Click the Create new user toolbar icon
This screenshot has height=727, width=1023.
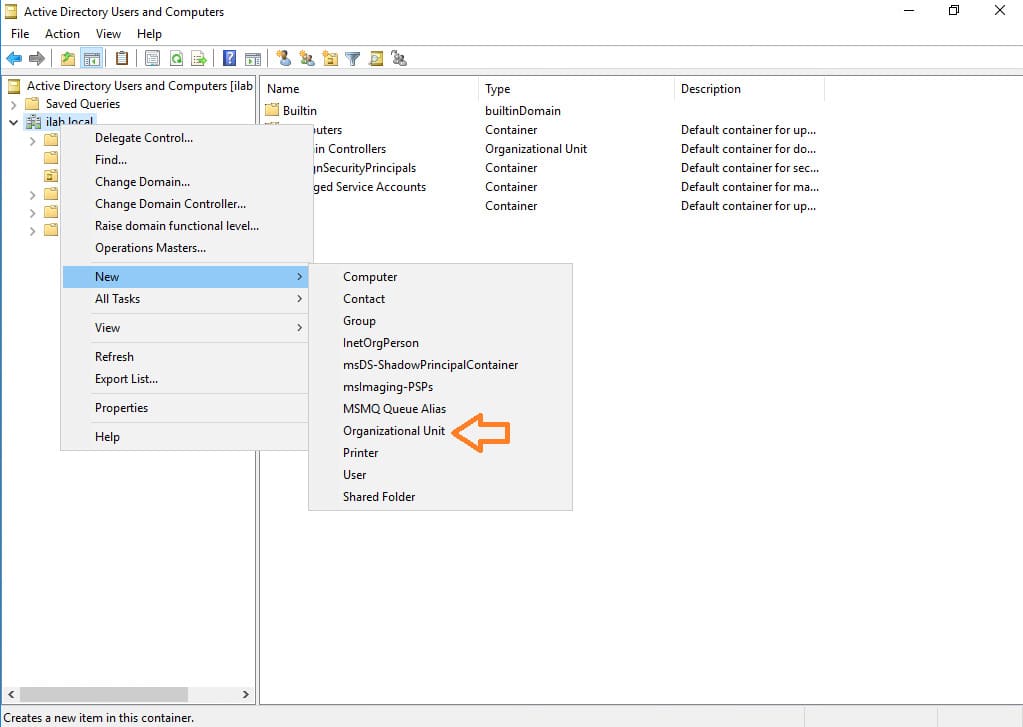(284, 59)
